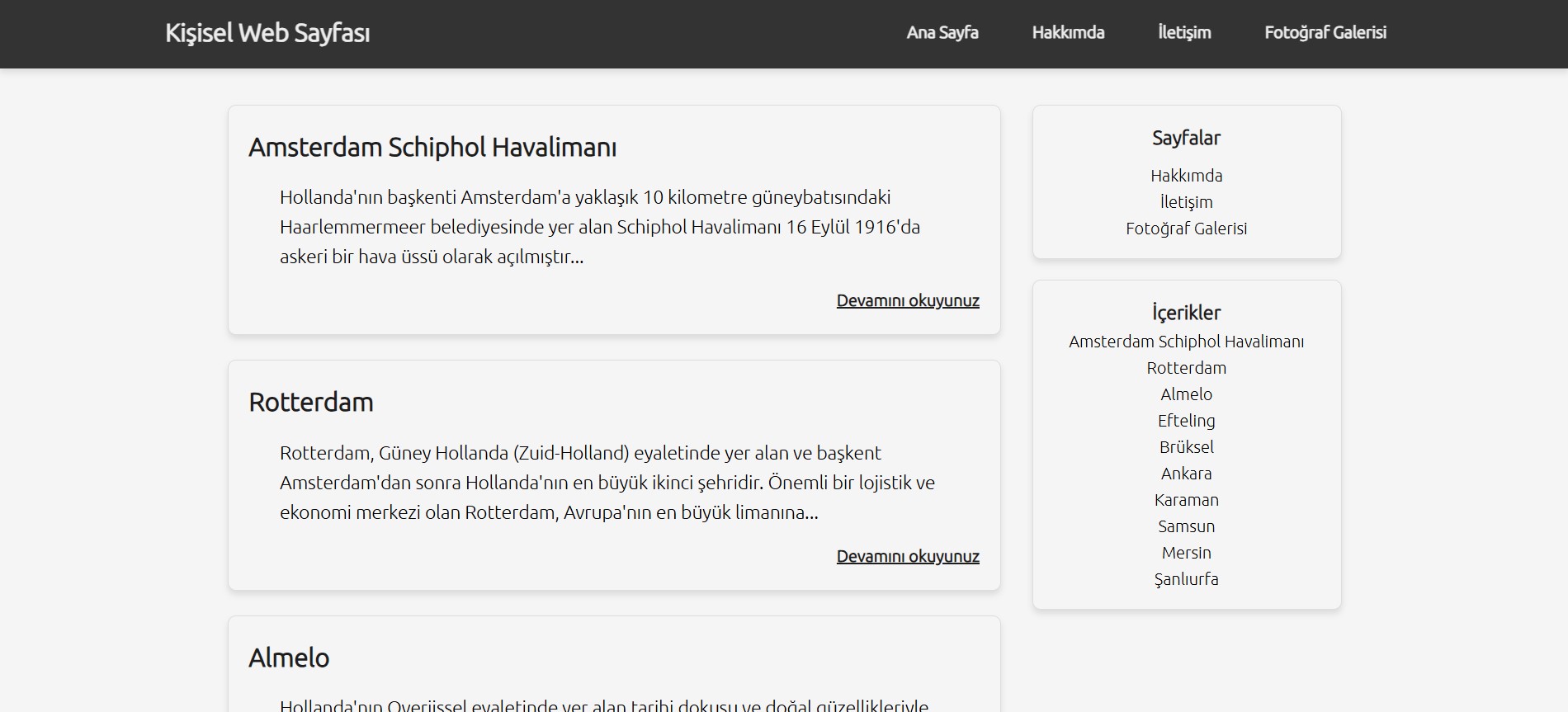Open the Rotterdam article heading
Image resolution: width=1568 pixels, height=712 pixels.
[x=311, y=402]
